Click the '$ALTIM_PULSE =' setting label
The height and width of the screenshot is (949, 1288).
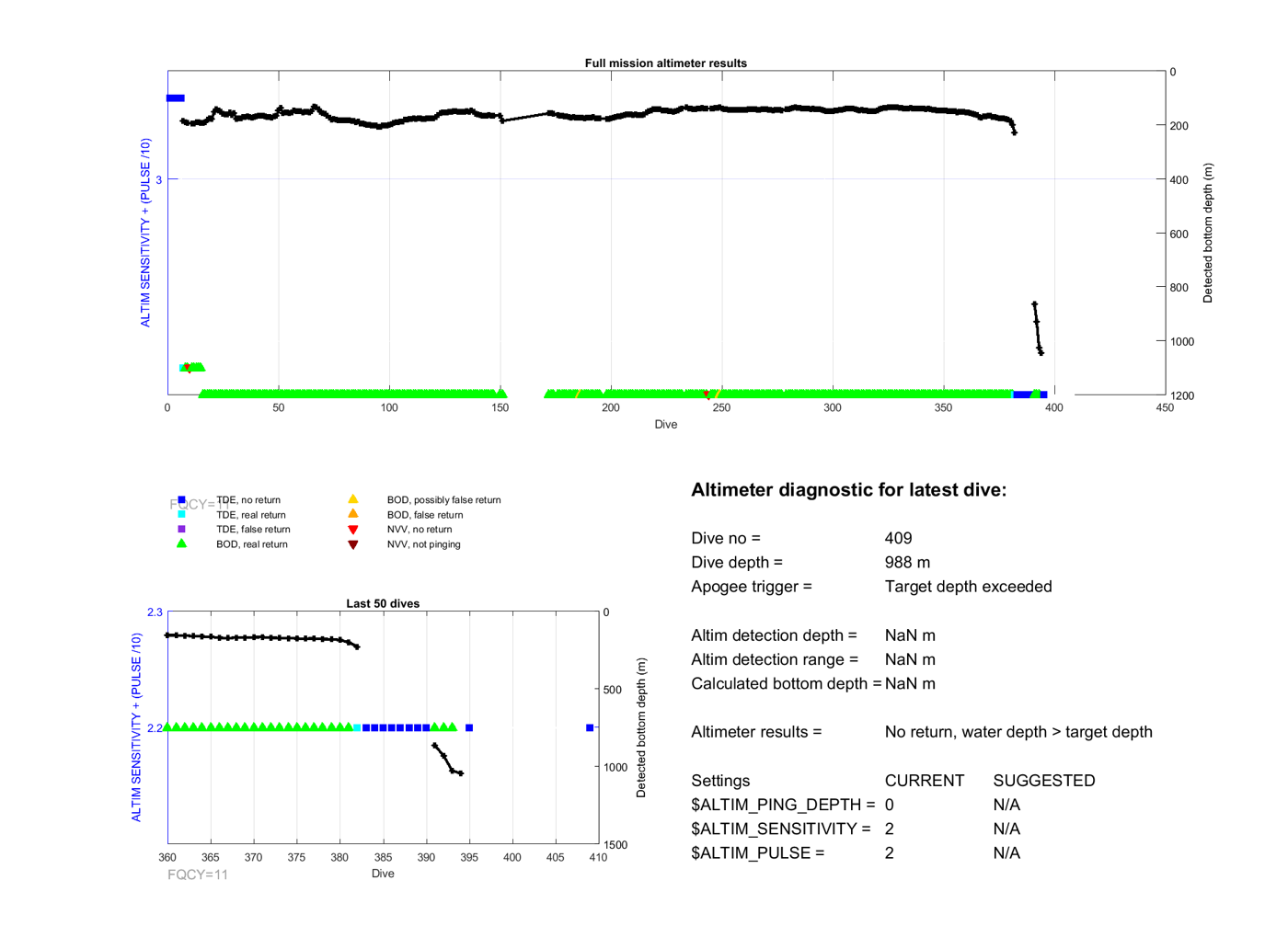click(758, 853)
